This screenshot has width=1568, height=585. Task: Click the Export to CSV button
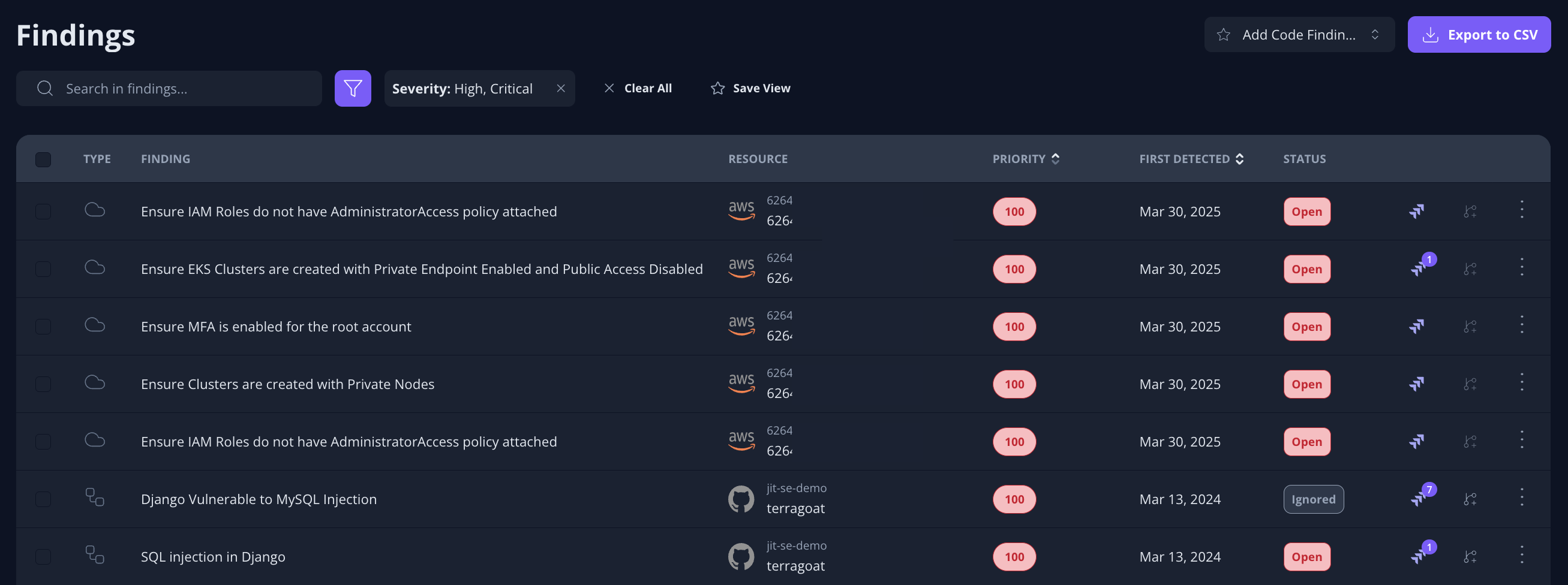1479,35
